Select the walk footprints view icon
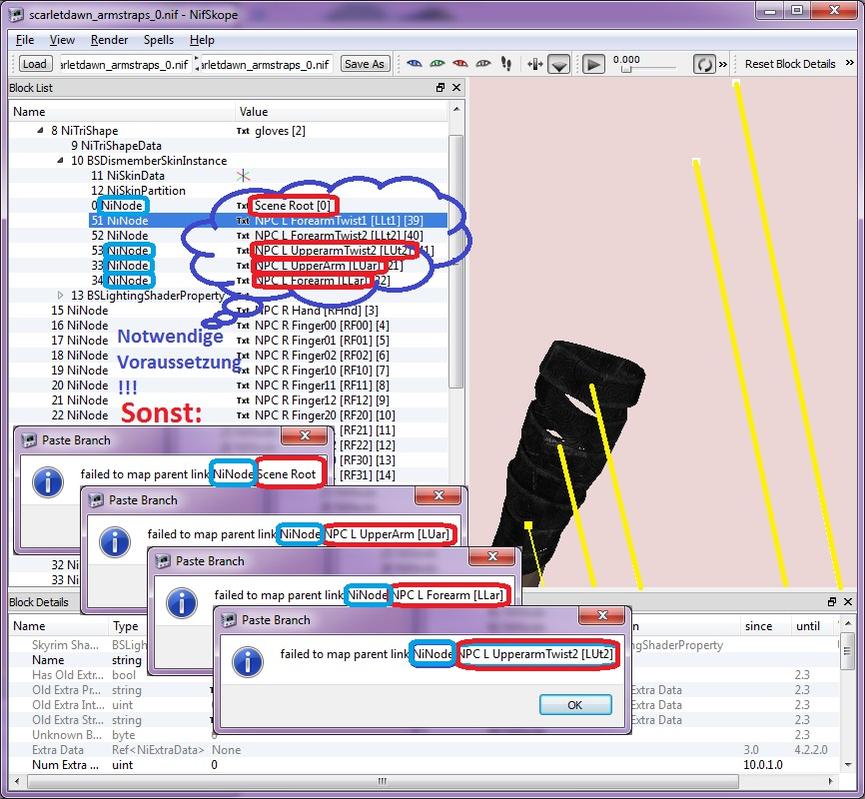The image size is (865, 799). click(506, 64)
